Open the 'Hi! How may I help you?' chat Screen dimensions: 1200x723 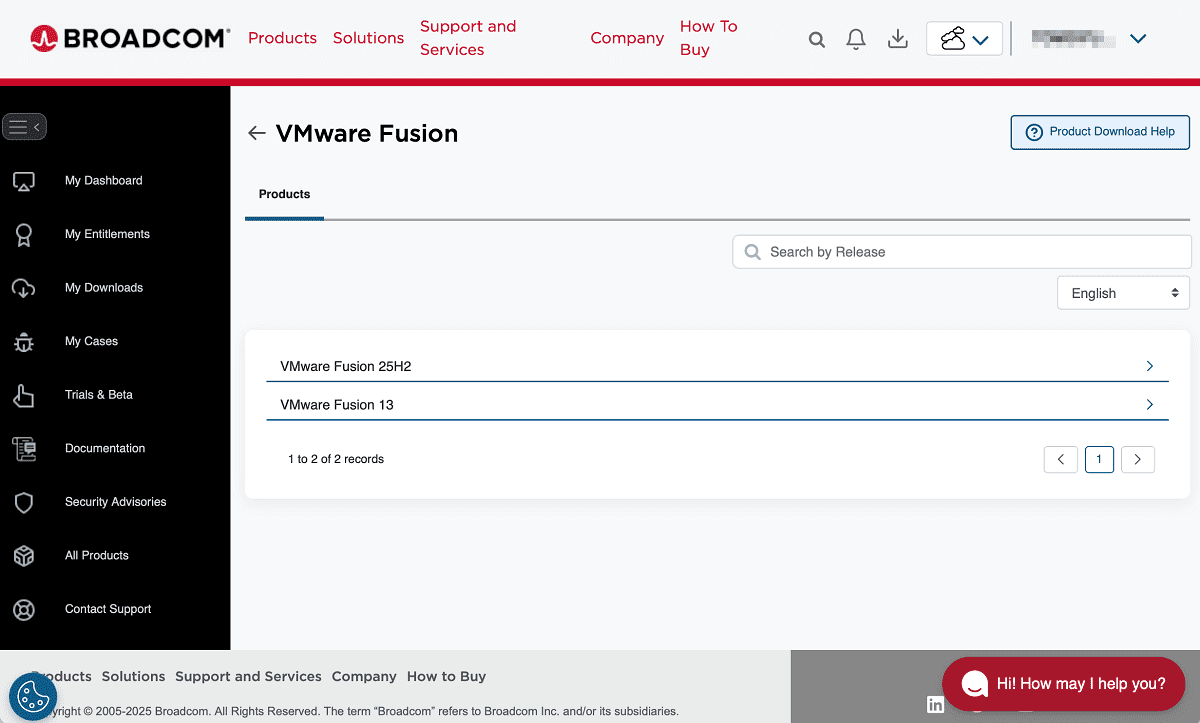[1064, 684]
